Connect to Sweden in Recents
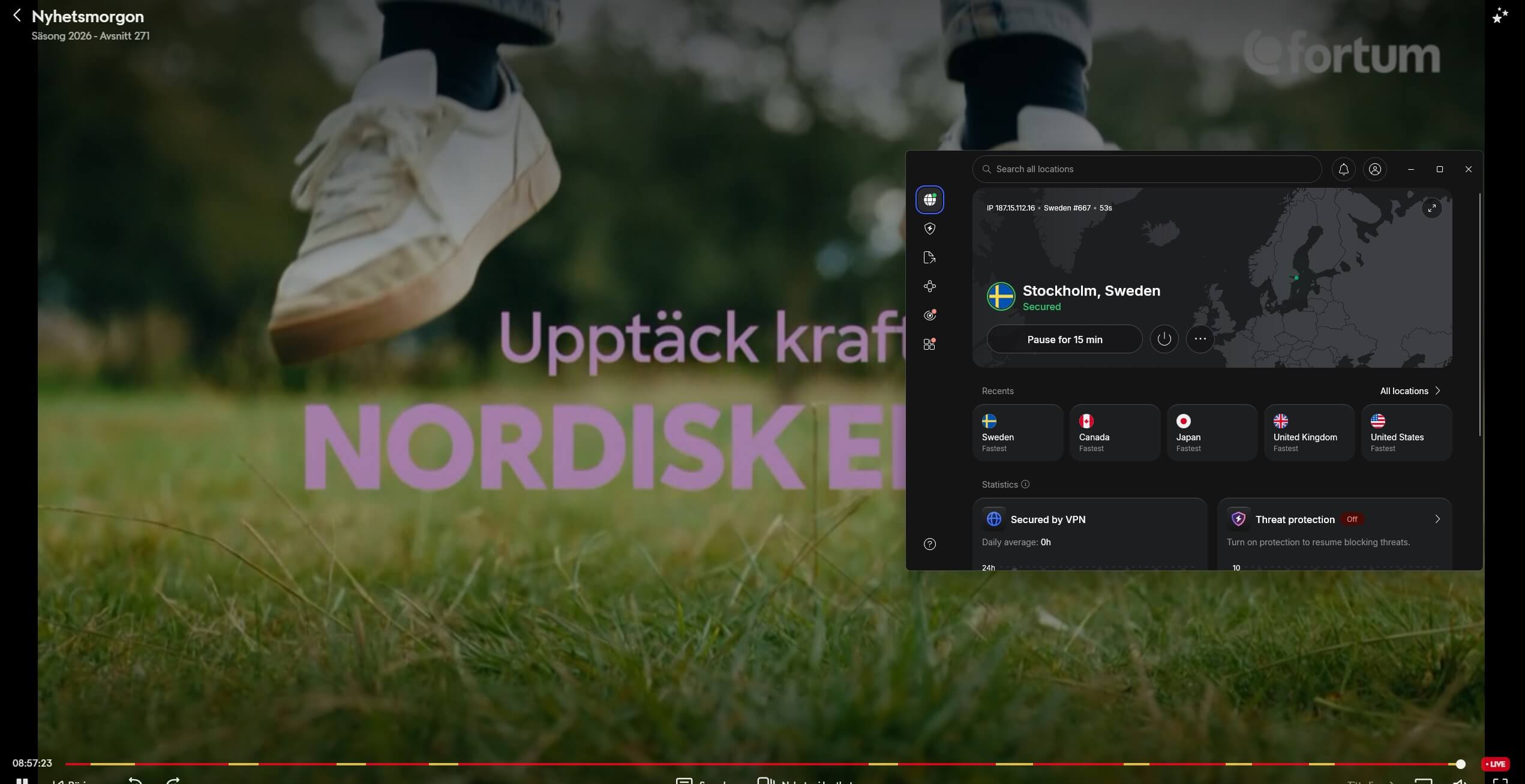1525x784 pixels. pyautogui.click(x=1017, y=432)
